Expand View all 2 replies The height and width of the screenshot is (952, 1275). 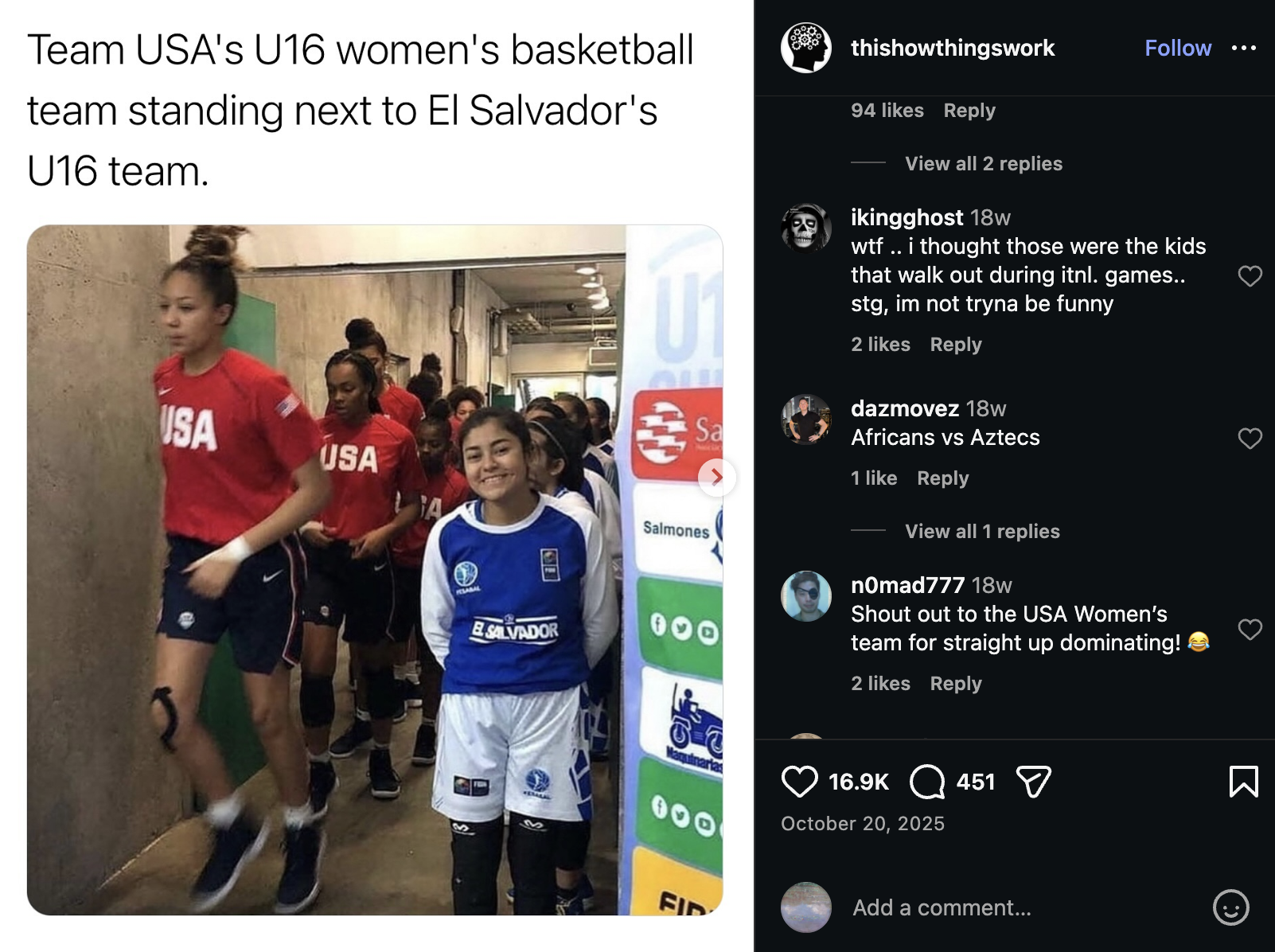coord(984,163)
